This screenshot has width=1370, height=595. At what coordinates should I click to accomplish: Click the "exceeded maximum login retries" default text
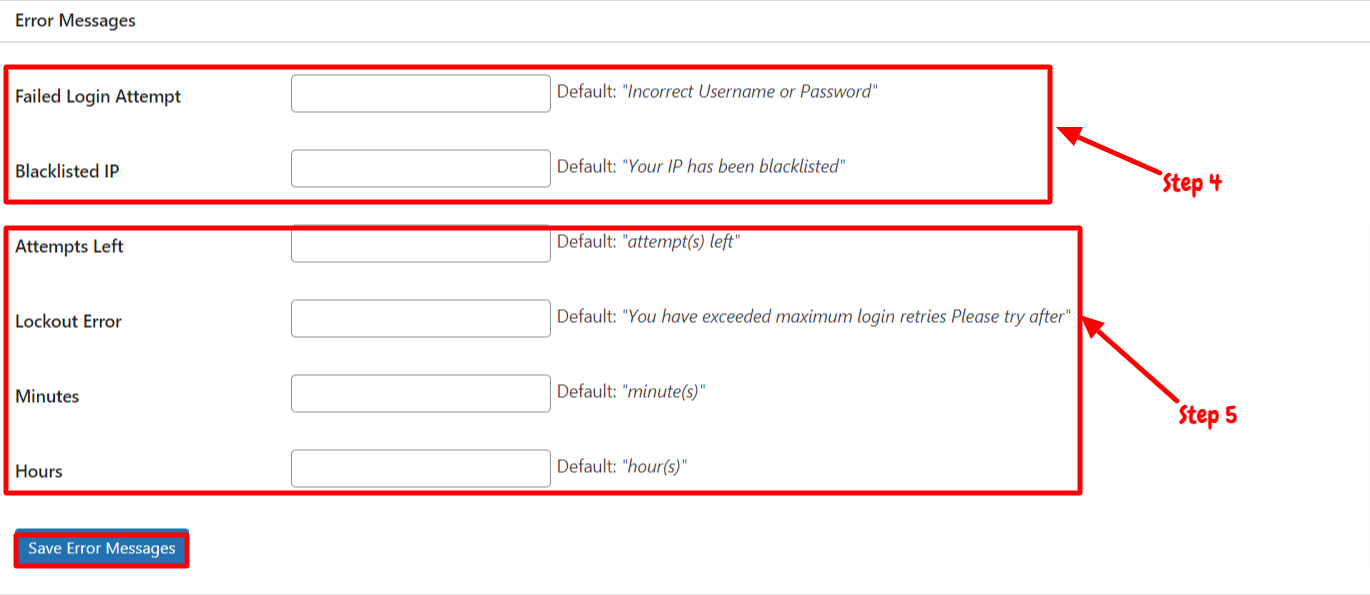(x=847, y=317)
